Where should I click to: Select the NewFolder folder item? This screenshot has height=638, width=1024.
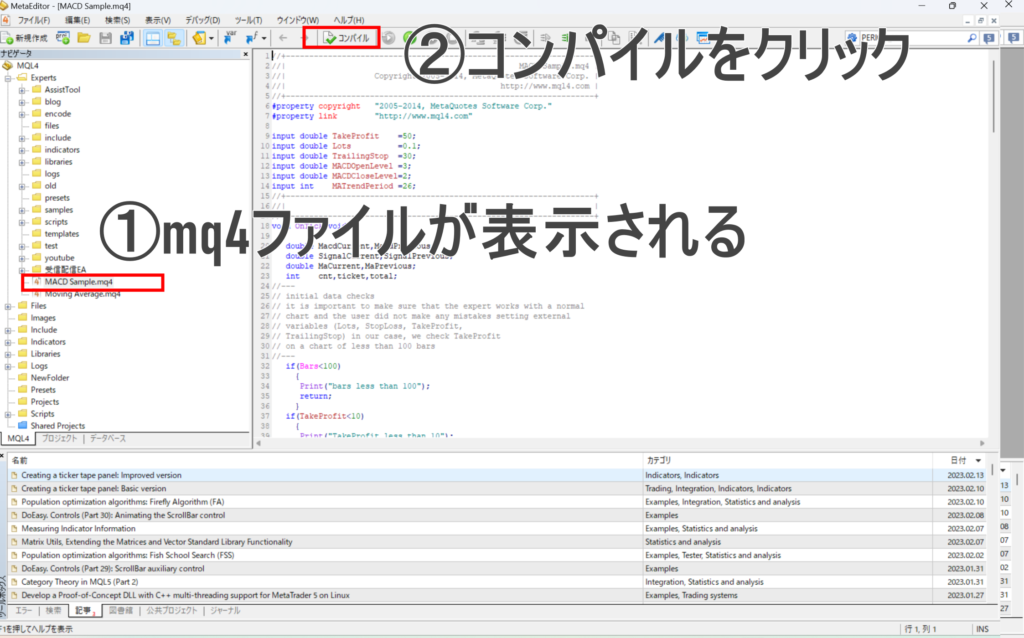50,378
